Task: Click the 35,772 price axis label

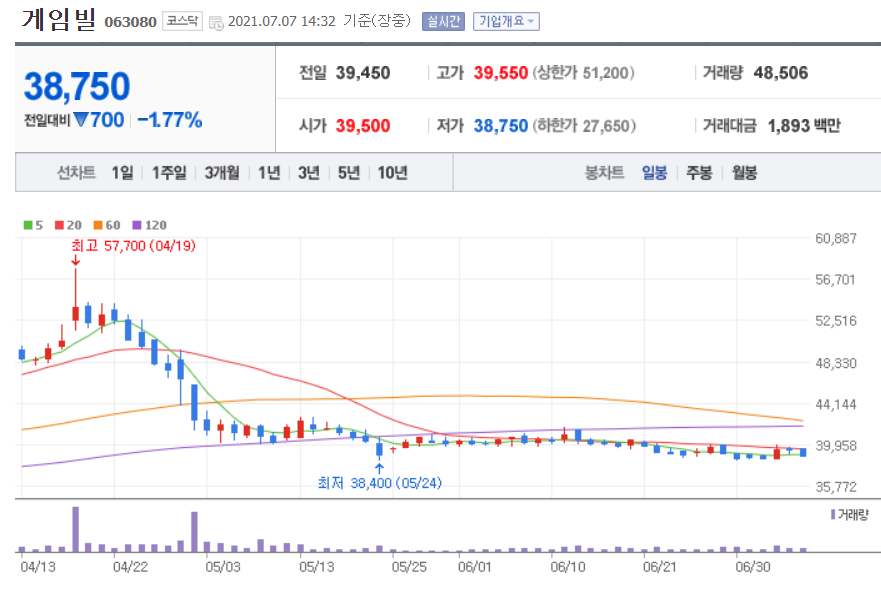Action: pyautogui.click(x=836, y=487)
